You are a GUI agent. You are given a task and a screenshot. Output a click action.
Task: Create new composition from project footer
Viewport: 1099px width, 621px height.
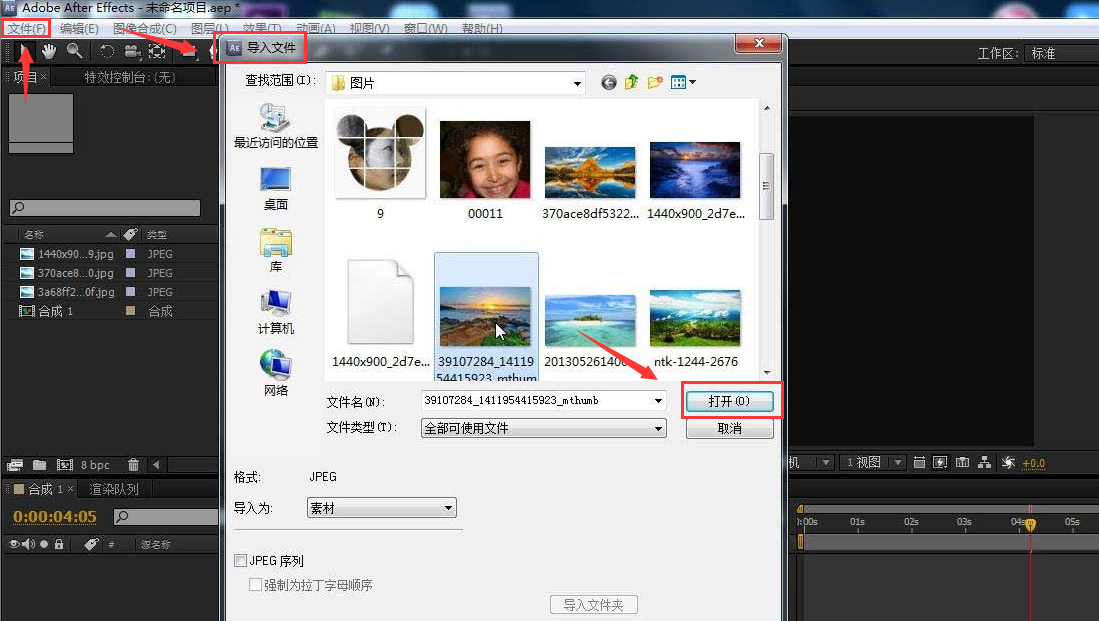[x=64, y=465]
